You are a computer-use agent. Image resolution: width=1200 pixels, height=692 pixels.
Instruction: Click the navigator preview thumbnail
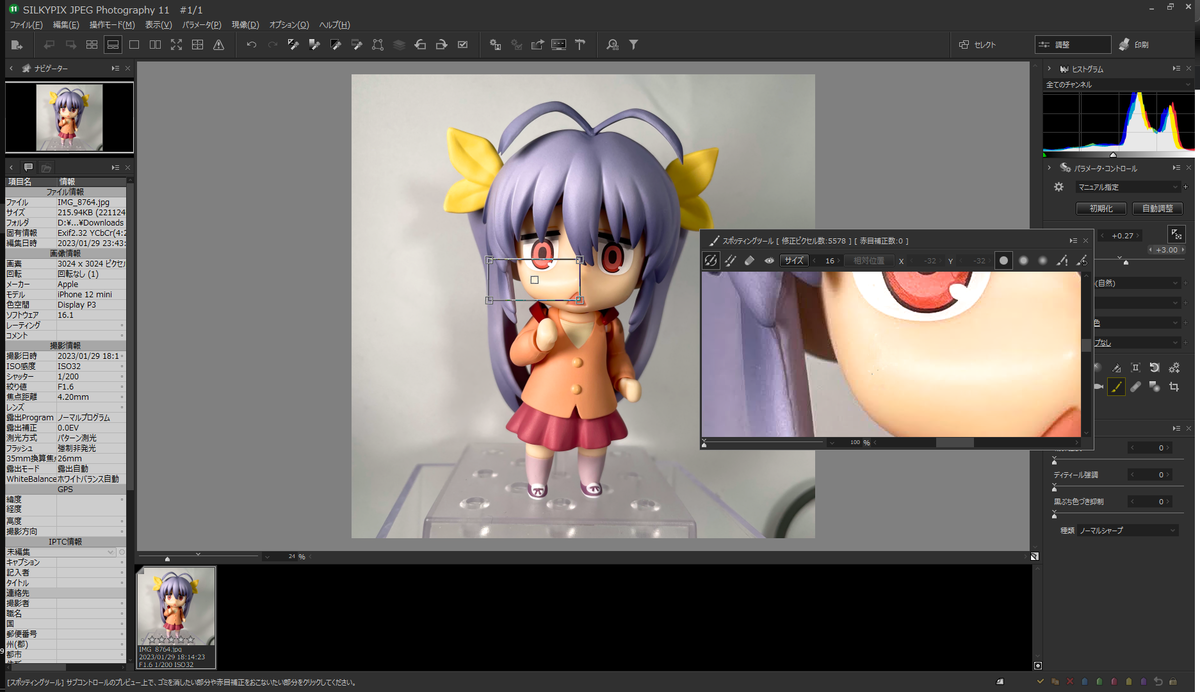pos(70,117)
